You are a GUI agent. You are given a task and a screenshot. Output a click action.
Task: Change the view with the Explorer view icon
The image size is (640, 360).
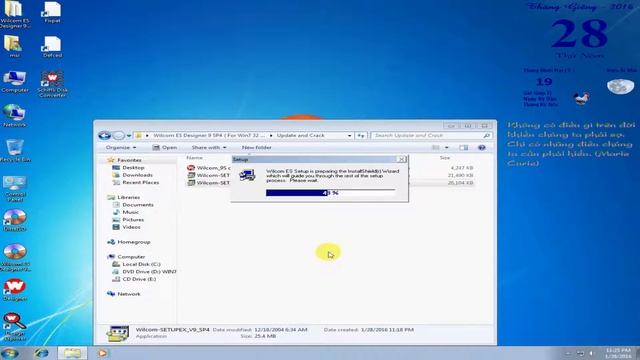(x=436, y=147)
